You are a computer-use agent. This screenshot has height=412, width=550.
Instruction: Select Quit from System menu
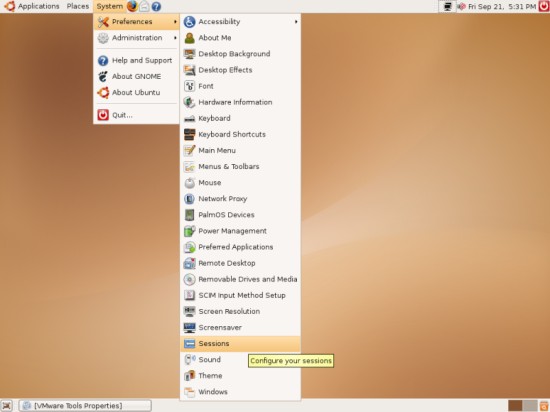coord(137,115)
